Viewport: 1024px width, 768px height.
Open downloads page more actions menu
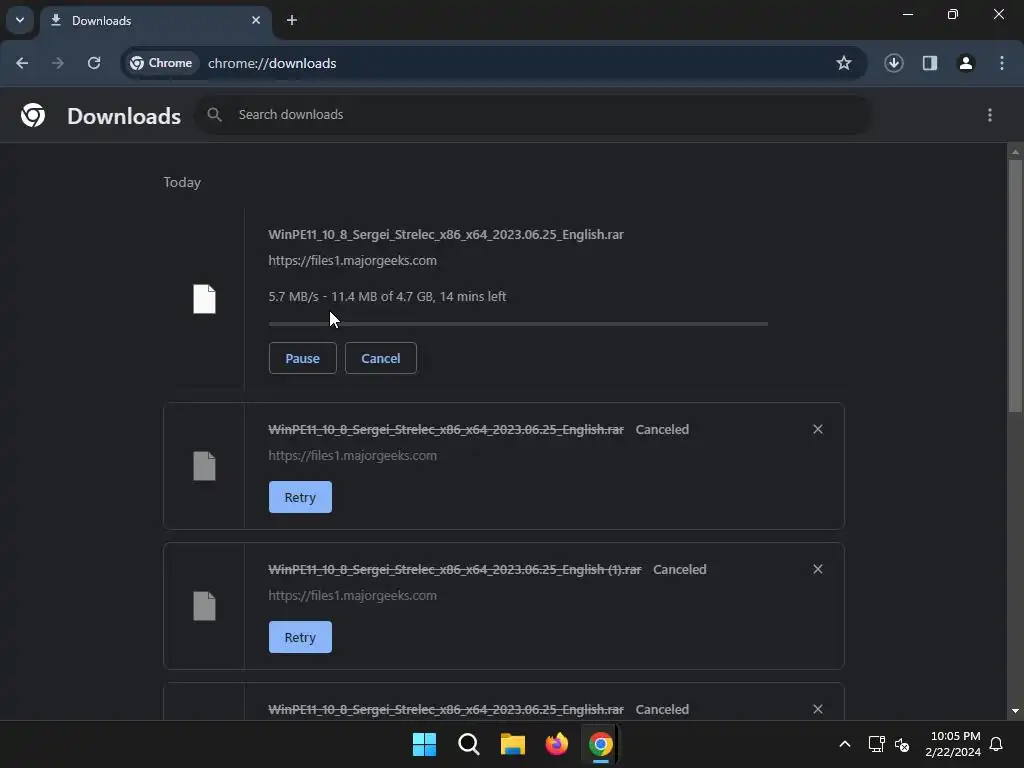pyautogui.click(x=990, y=115)
